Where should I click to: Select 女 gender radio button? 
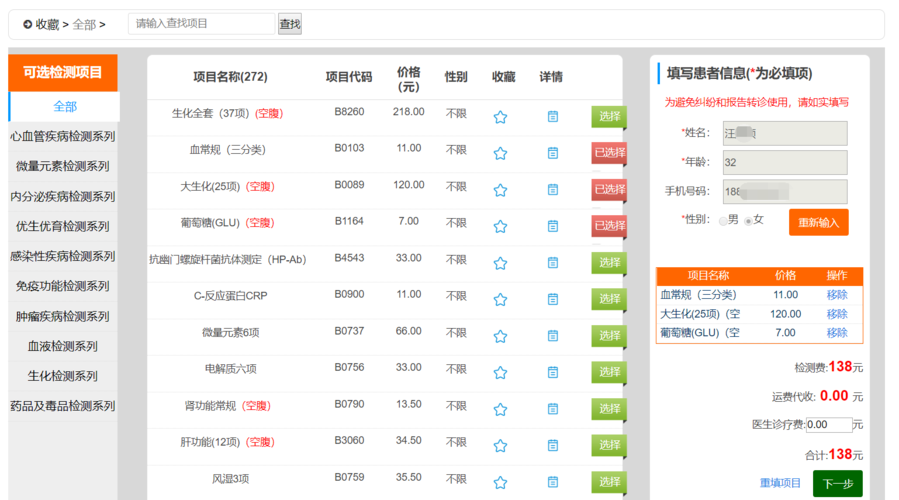tap(748, 221)
